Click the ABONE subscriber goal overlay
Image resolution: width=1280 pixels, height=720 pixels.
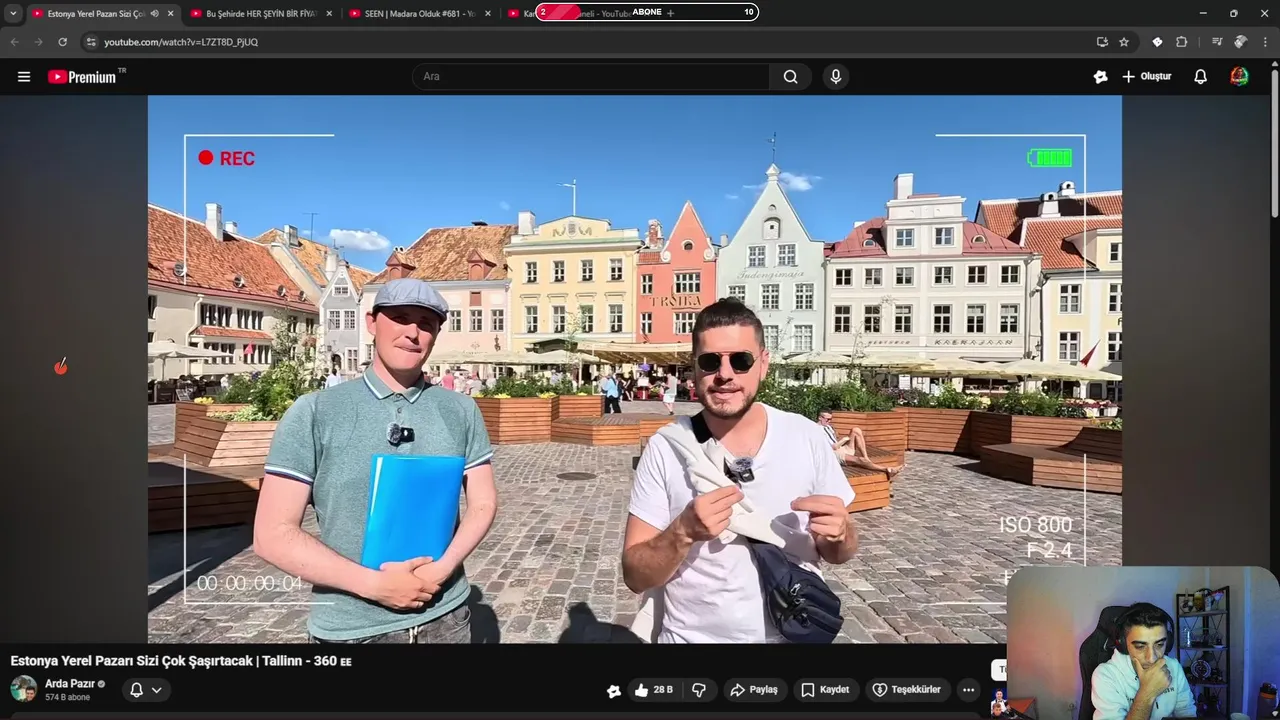click(x=647, y=12)
